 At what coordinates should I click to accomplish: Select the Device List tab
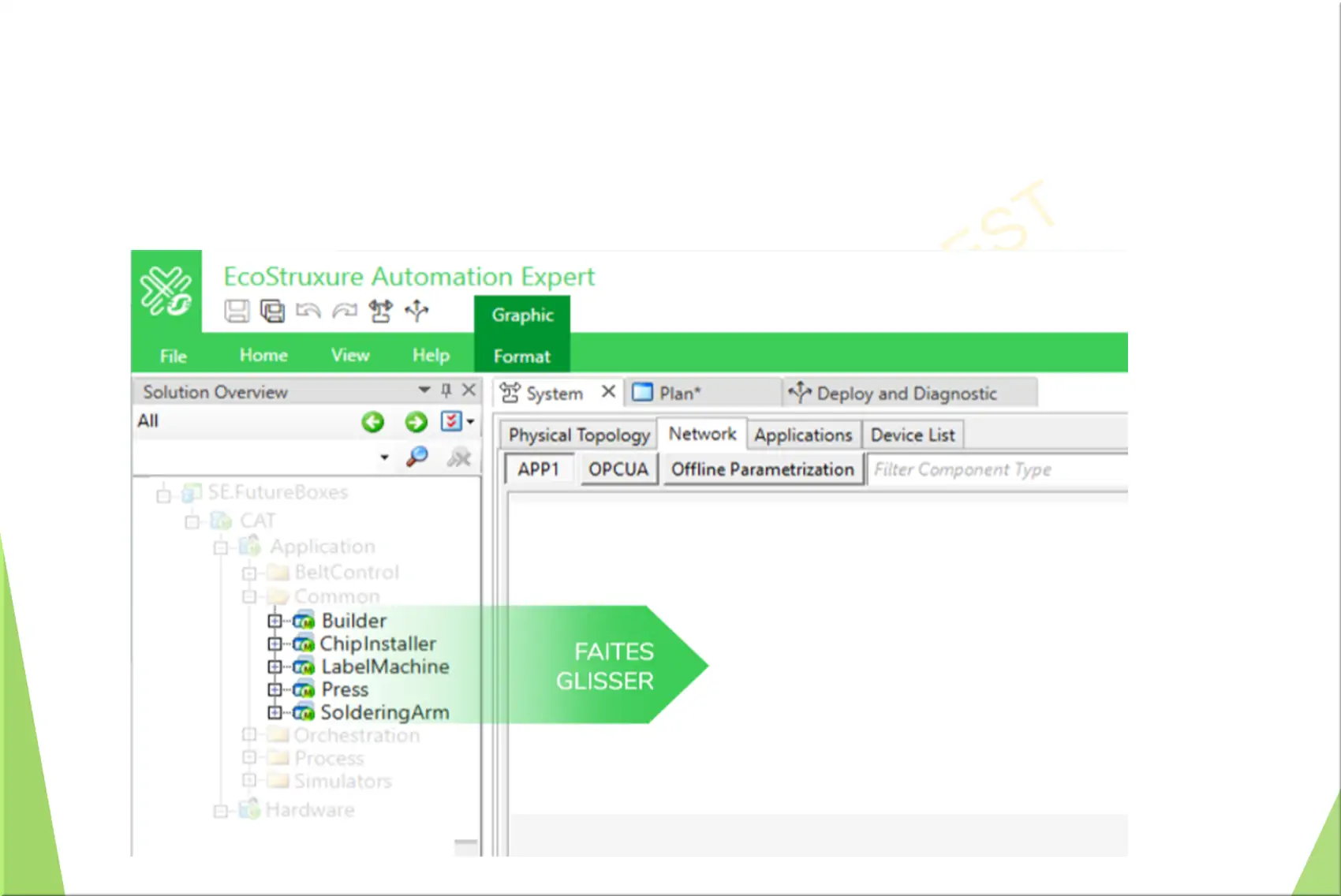pos(913,435)
